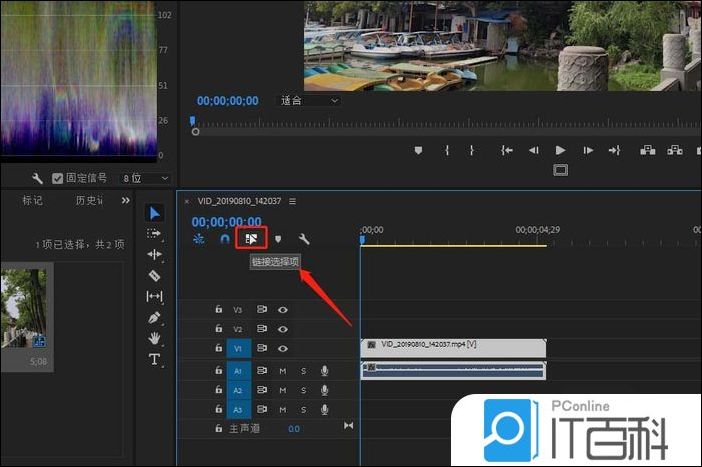The width and height of the screenshot is (702, 467).
Task: Click the Linked Selection button
Action: 251,239
